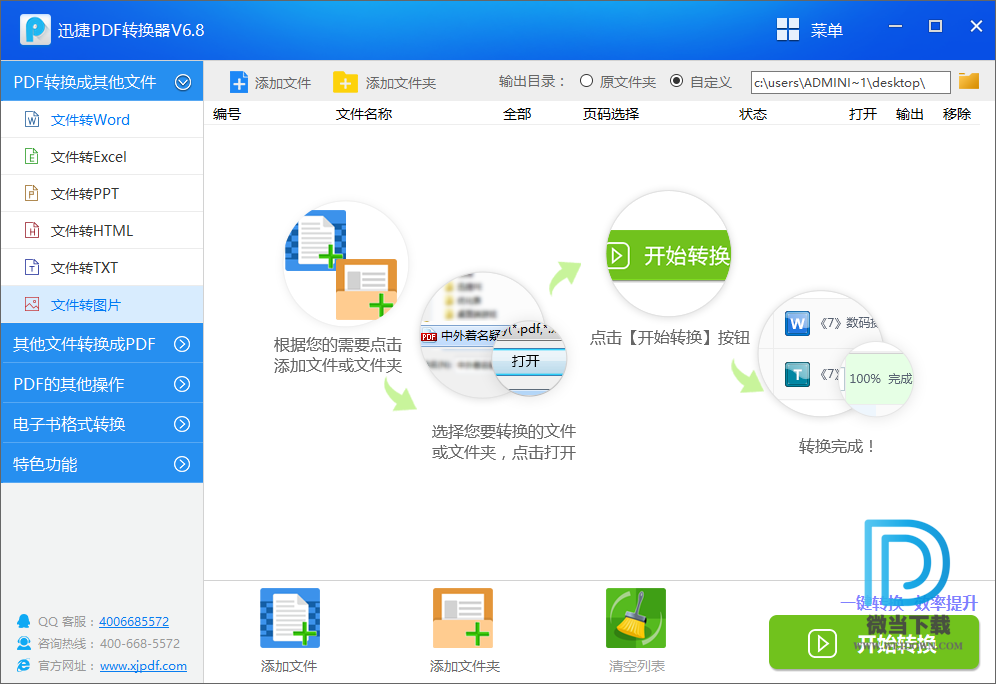Click the 添加文件 toolbar text button

tap(283, 83)
